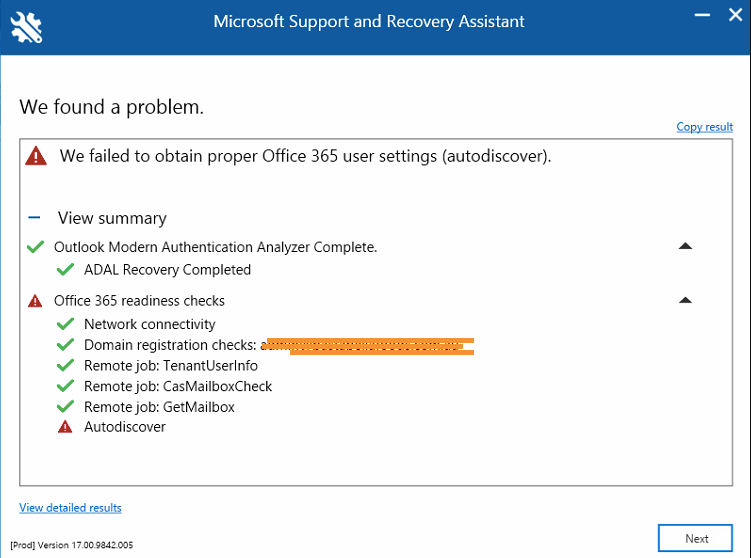Open the Copy result link
Screen dimensions: 751x558
click(x=705, y=127)
